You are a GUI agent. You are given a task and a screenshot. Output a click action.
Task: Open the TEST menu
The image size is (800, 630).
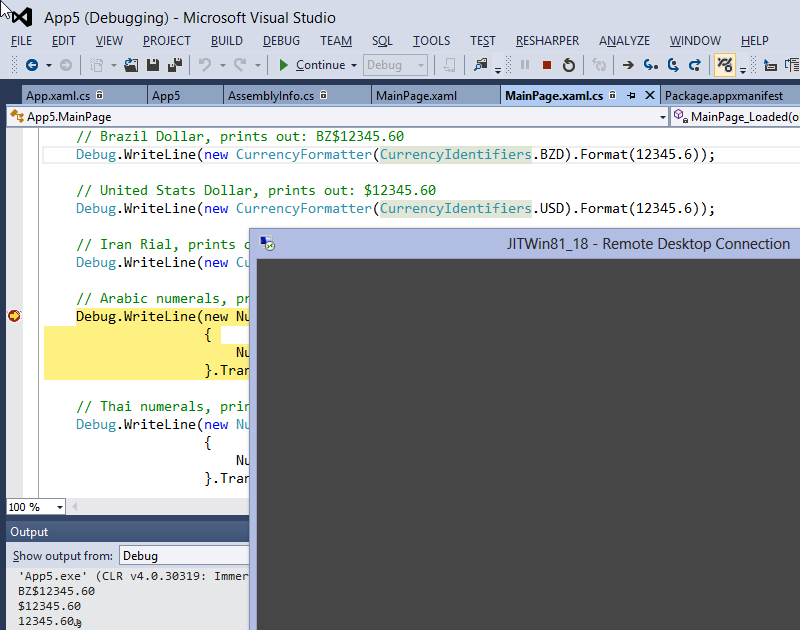coord(483,41)
